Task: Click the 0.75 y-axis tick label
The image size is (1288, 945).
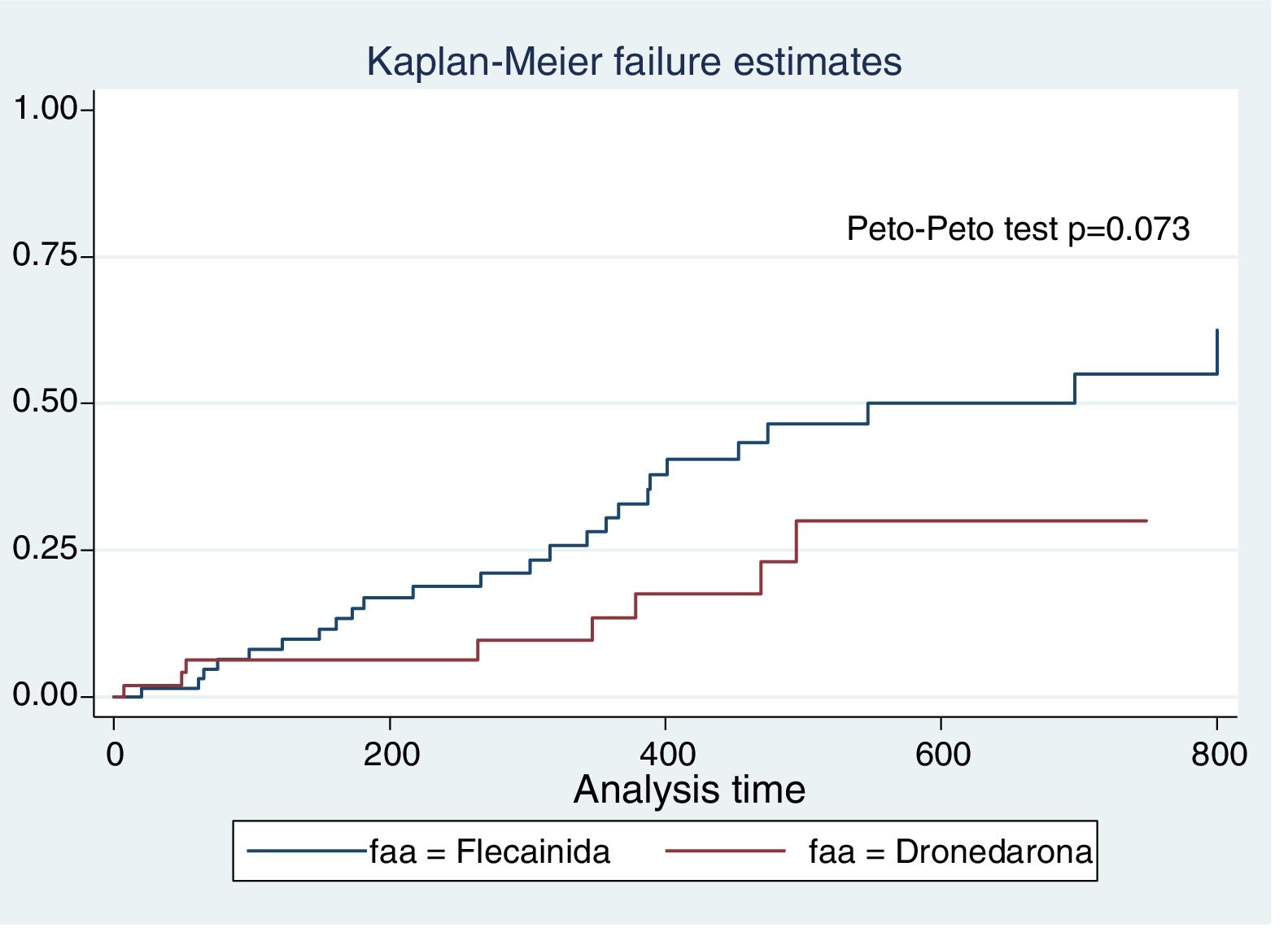Action: [x=44, y=256]
